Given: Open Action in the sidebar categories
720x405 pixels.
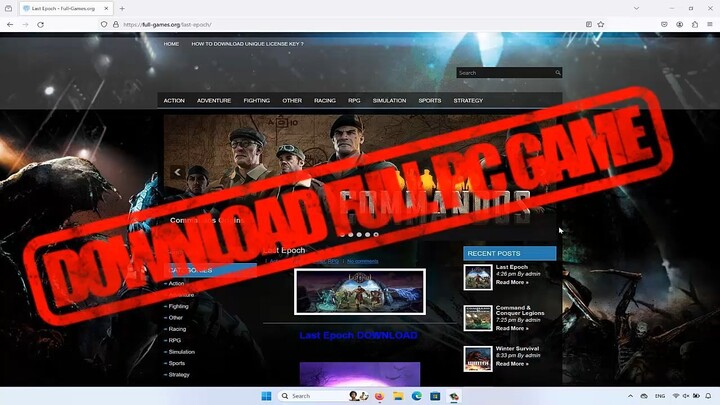Looking at the screenshot, I should (x=176, y=284).
